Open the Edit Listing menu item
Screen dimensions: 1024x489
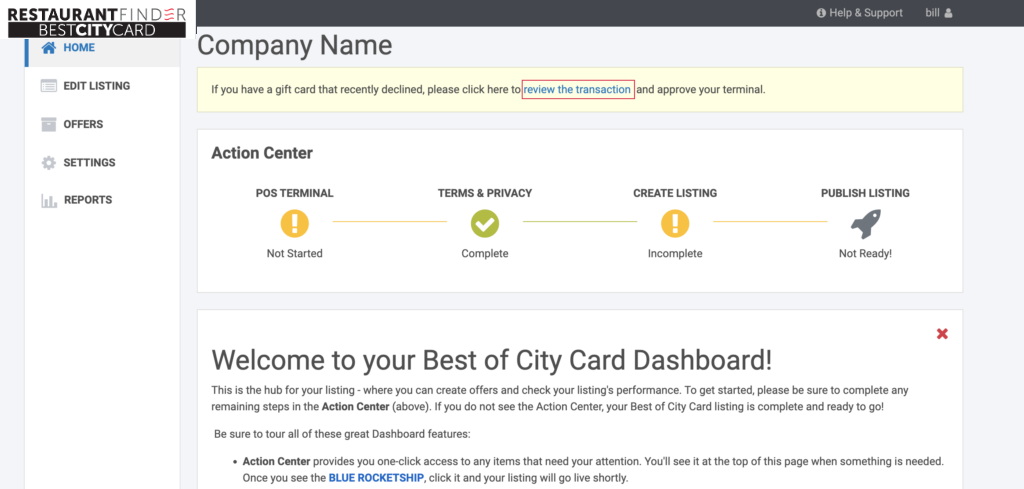(96, 86)
